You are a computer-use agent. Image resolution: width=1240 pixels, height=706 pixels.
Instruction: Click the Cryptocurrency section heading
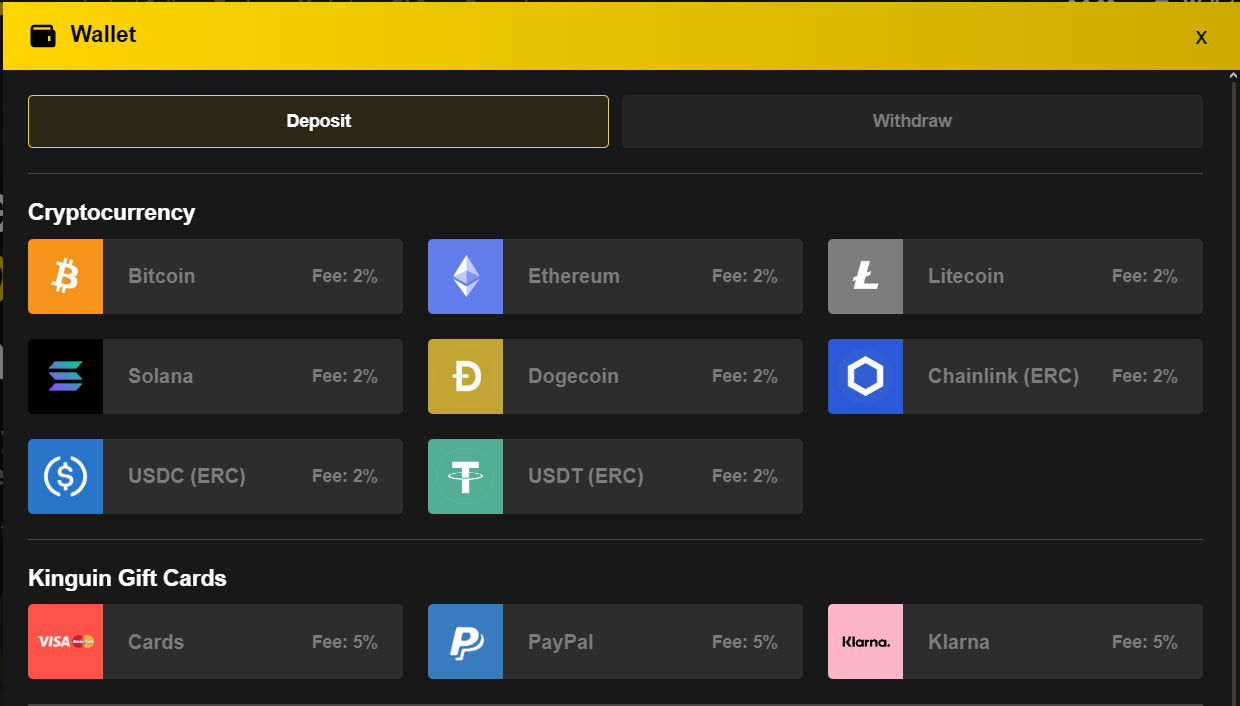(x=112, y=212)
